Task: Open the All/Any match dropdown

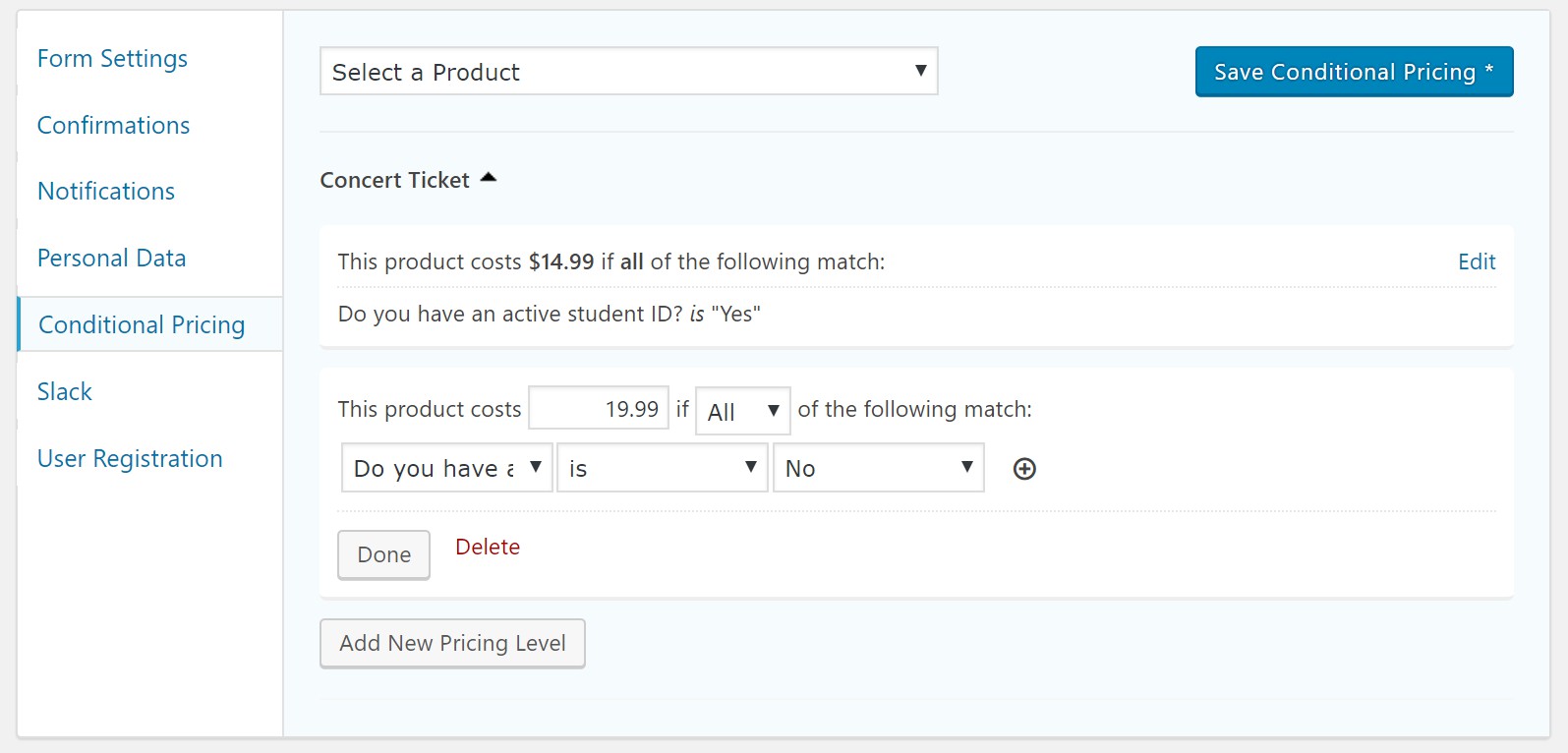Action: click(743, 411)
